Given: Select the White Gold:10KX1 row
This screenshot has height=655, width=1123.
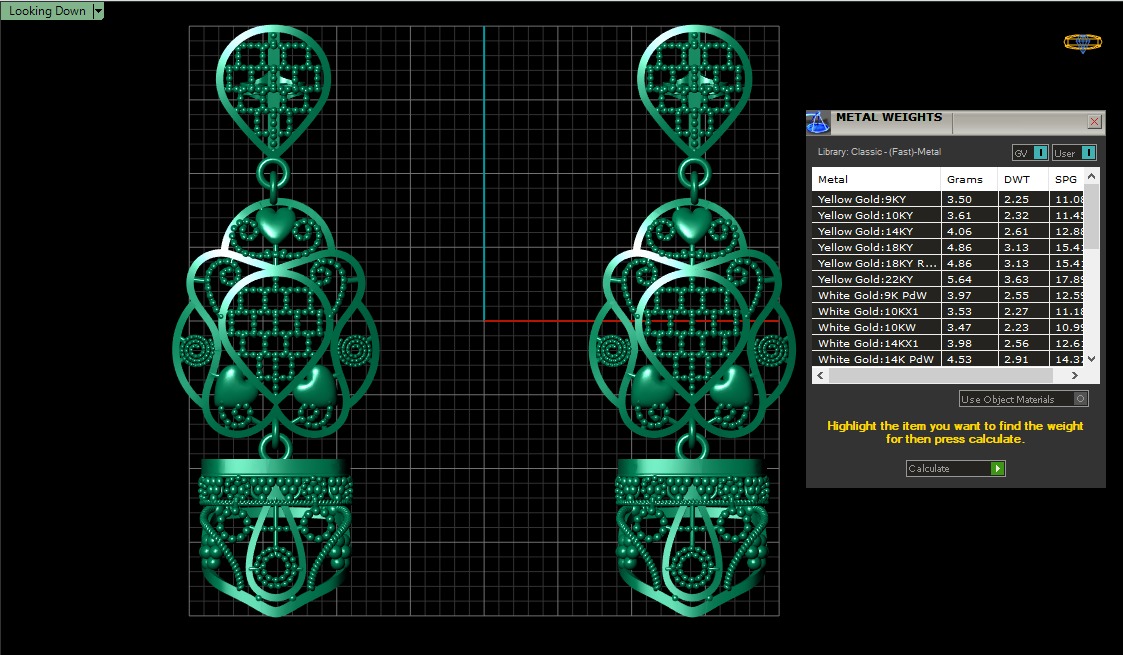Looking at the screenshot, I should (948, 311).
